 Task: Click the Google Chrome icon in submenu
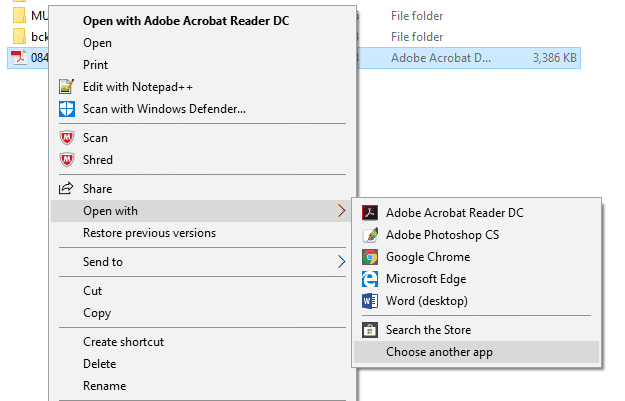tap(369, 257)
